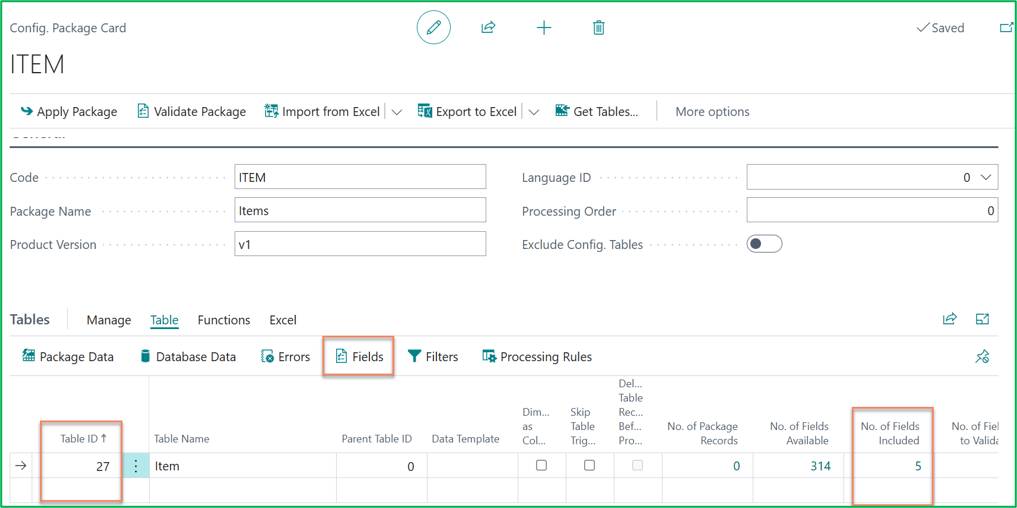The height and width of the screenshot is (508, 1017).
Task: Click the pin icon in Tables toolbar
Action: click(982, 356)
